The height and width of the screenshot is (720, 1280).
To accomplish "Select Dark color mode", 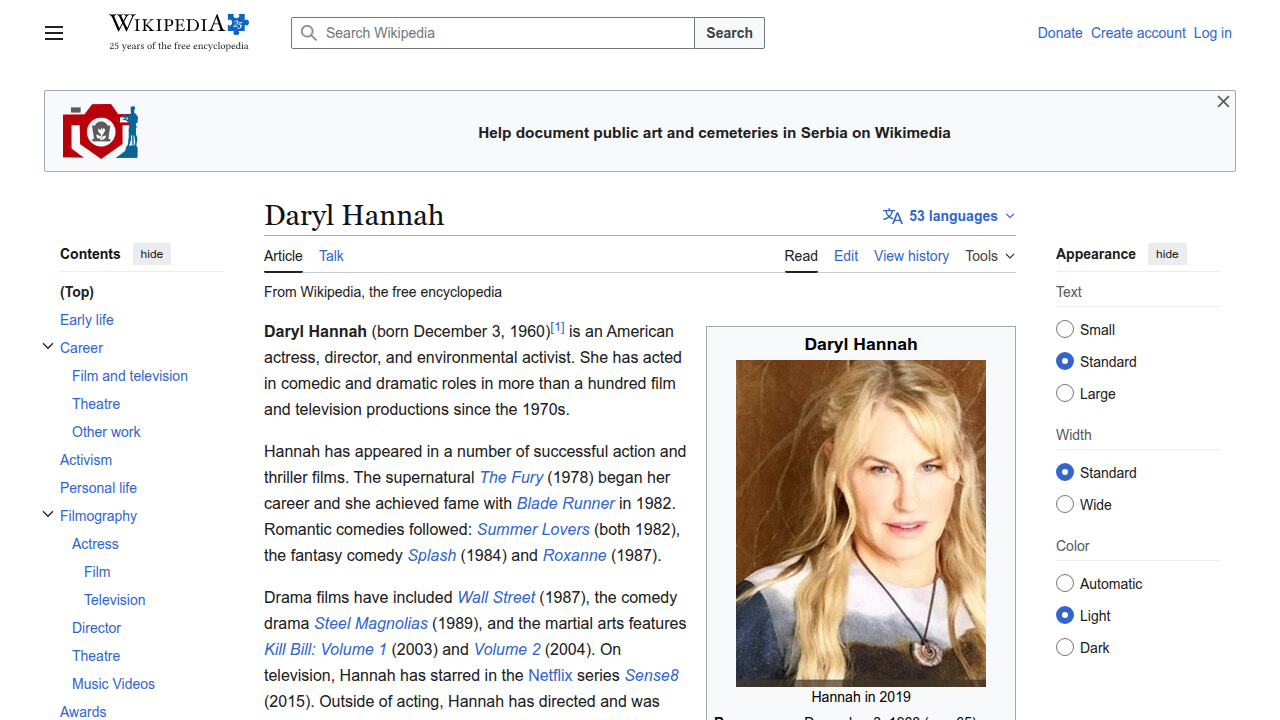I will coord(1065,648).
